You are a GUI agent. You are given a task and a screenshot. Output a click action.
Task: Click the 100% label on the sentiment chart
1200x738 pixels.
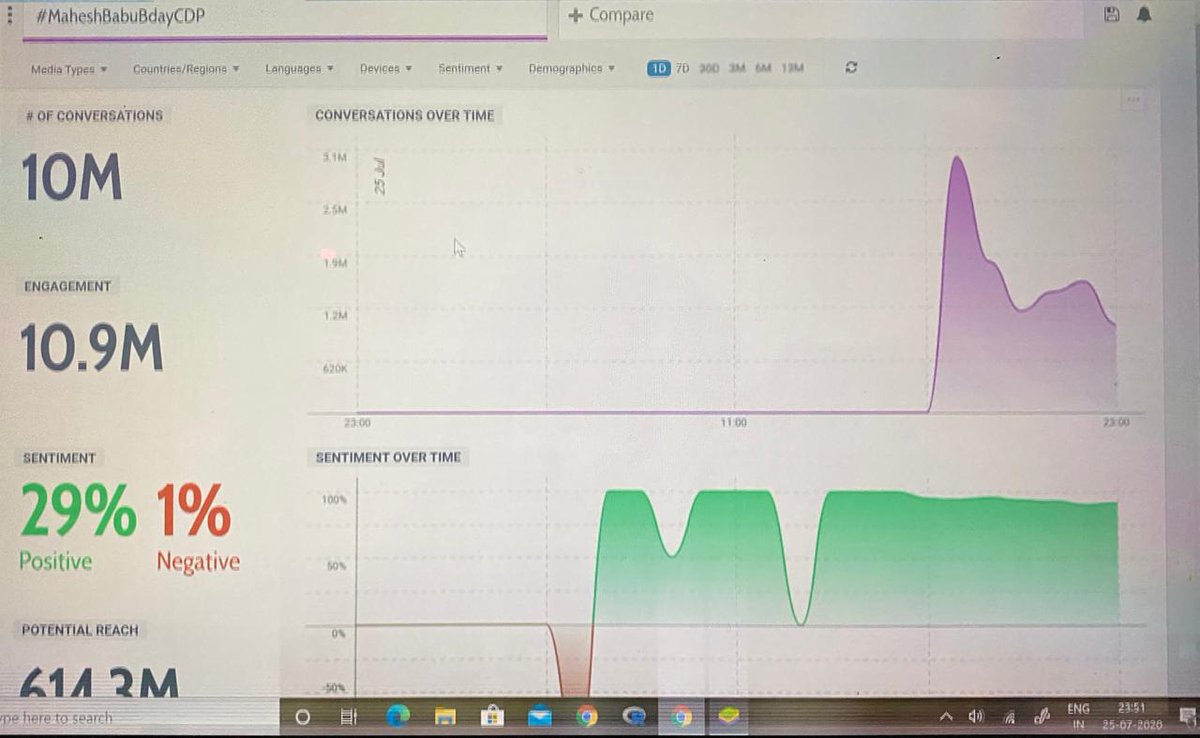332,499
